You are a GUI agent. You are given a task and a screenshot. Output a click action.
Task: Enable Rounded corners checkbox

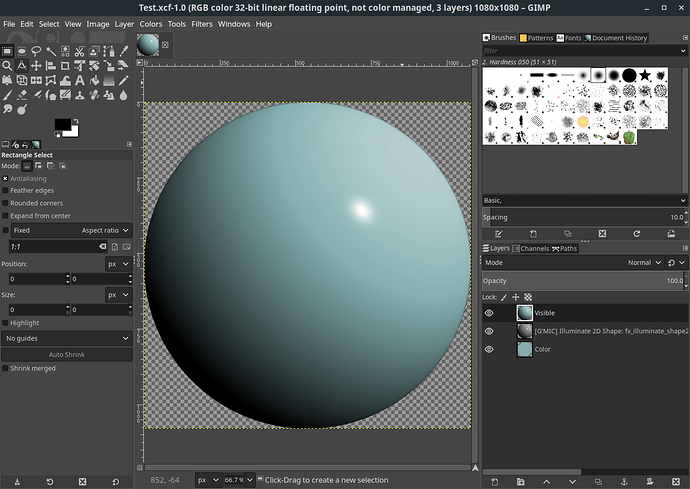click(x=5, y=203)
